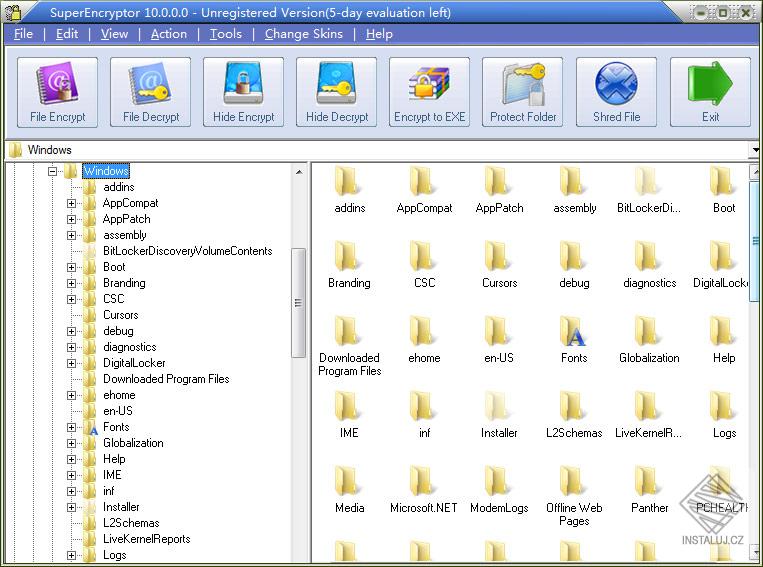The height and width of the screenshot is (567, 763).
Task: Start the Shred File tool
Action: point(616,91)
